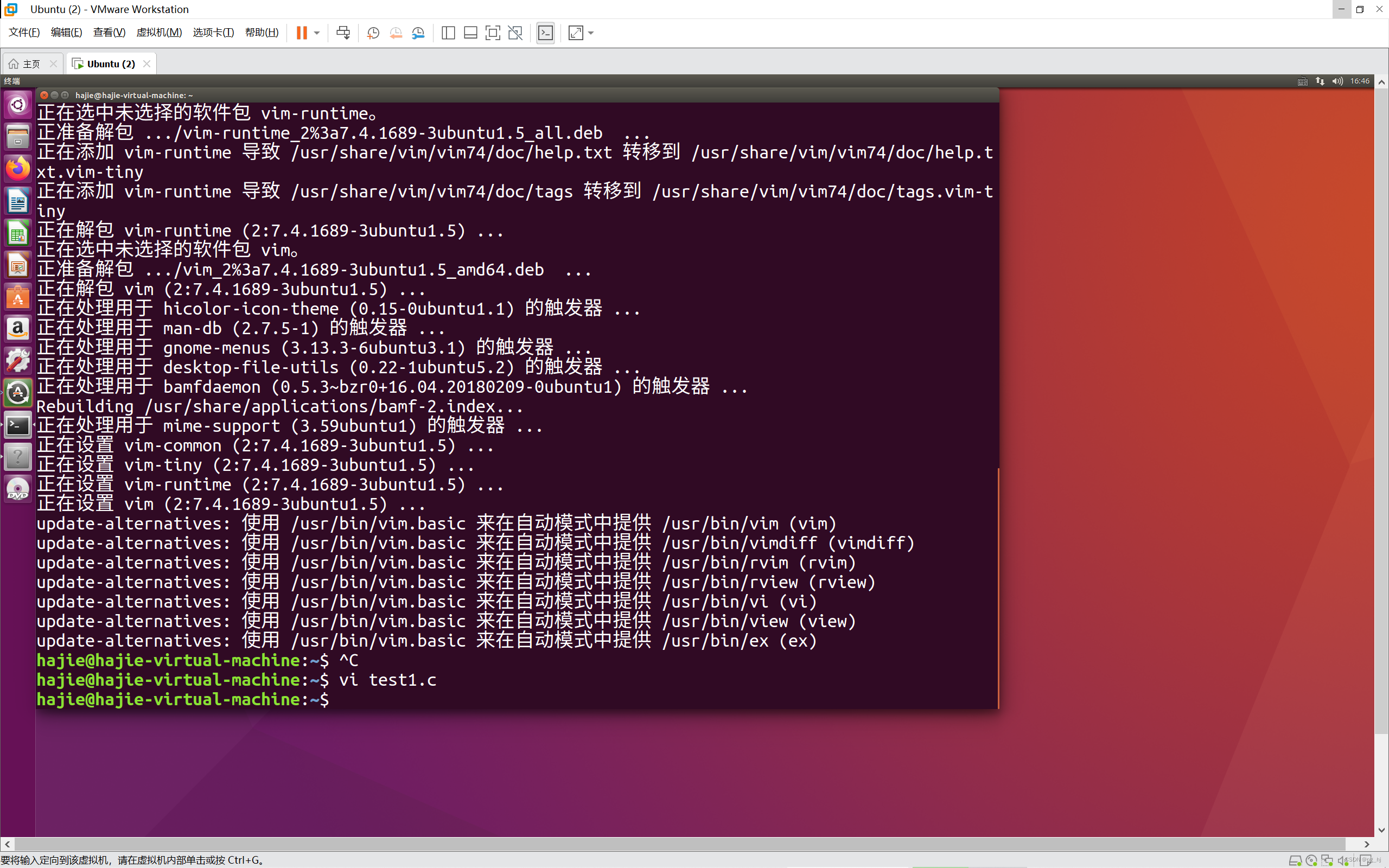Image resolution: width=1389 pixels, height=868 pixels.
Task: Open the 虚拟机(M) menu
Action: (159, 32)
